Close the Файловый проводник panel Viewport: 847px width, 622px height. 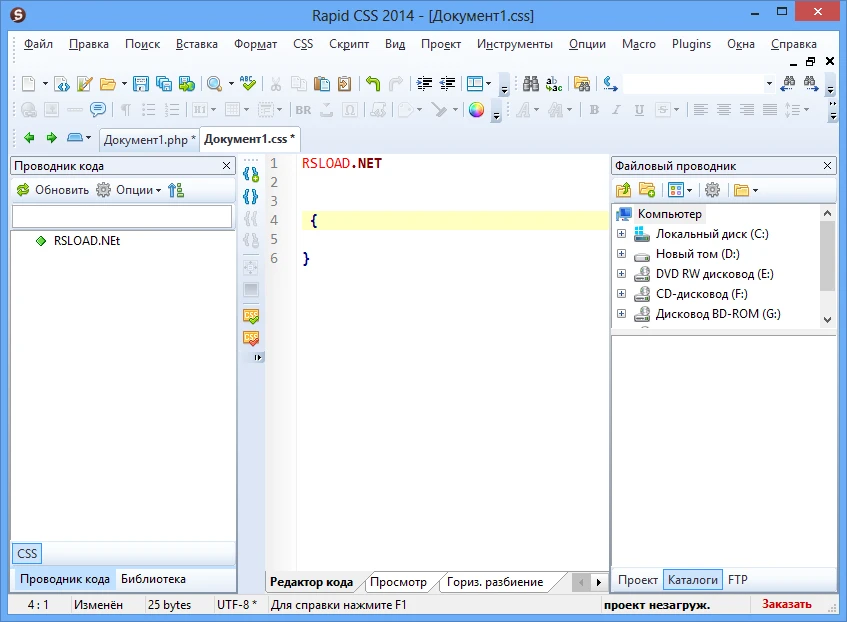[x=827, y=166]
